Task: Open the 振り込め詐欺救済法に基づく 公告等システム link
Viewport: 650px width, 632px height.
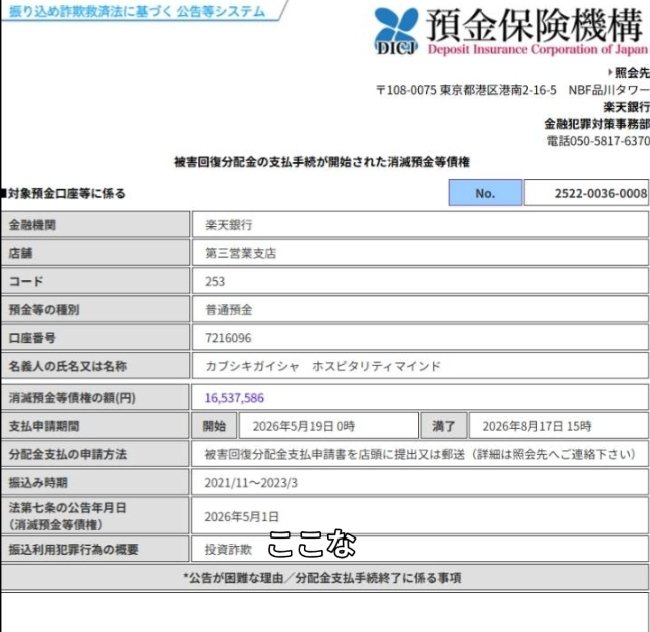Action: pyautogui.click(x=137, y=11)
